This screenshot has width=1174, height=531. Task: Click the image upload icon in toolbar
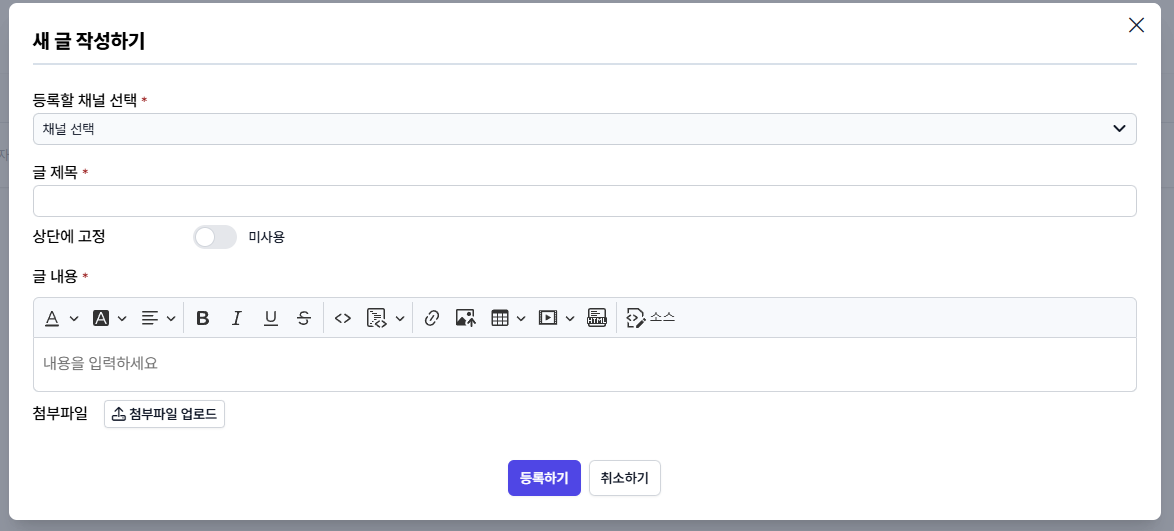pos(465,318)
